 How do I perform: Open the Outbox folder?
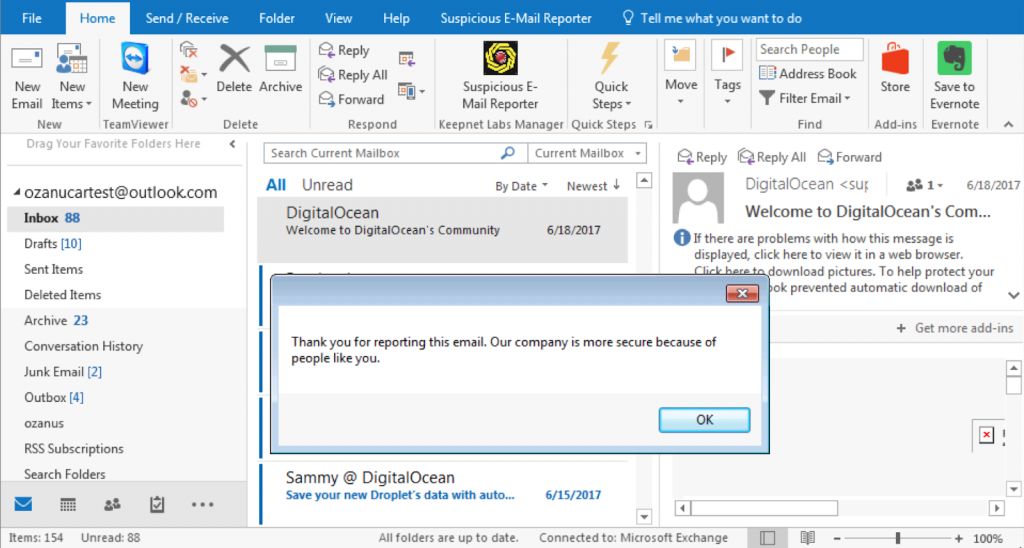[54, 397]
